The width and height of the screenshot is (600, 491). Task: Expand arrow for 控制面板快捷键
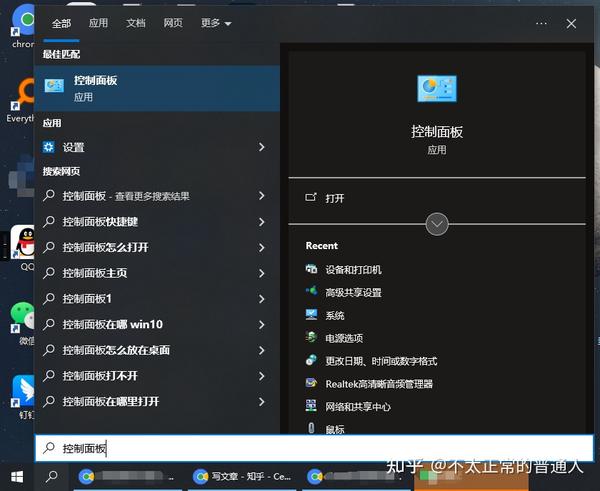[261, 222]
